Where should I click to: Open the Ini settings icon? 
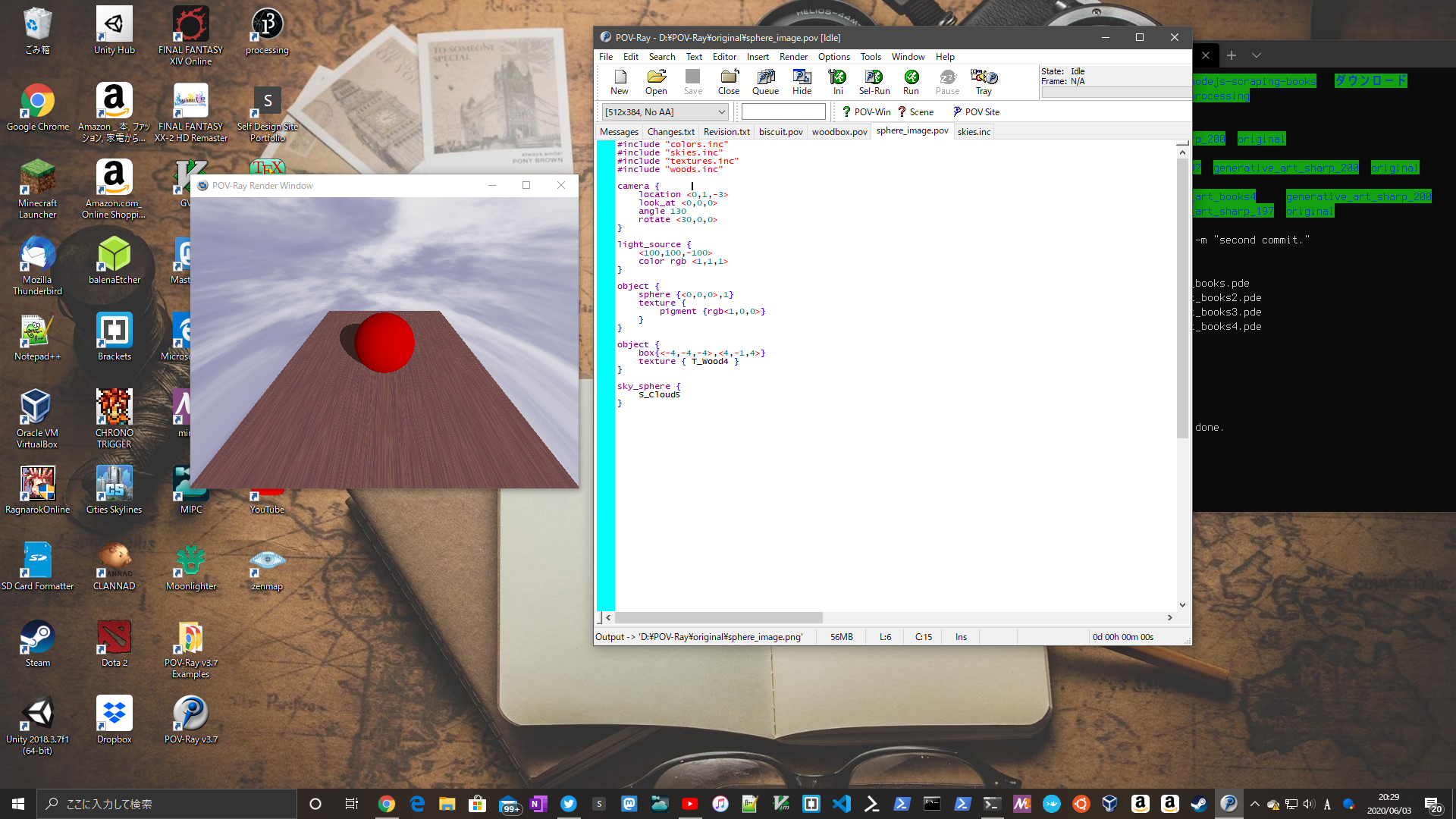[x=837, y=82]
